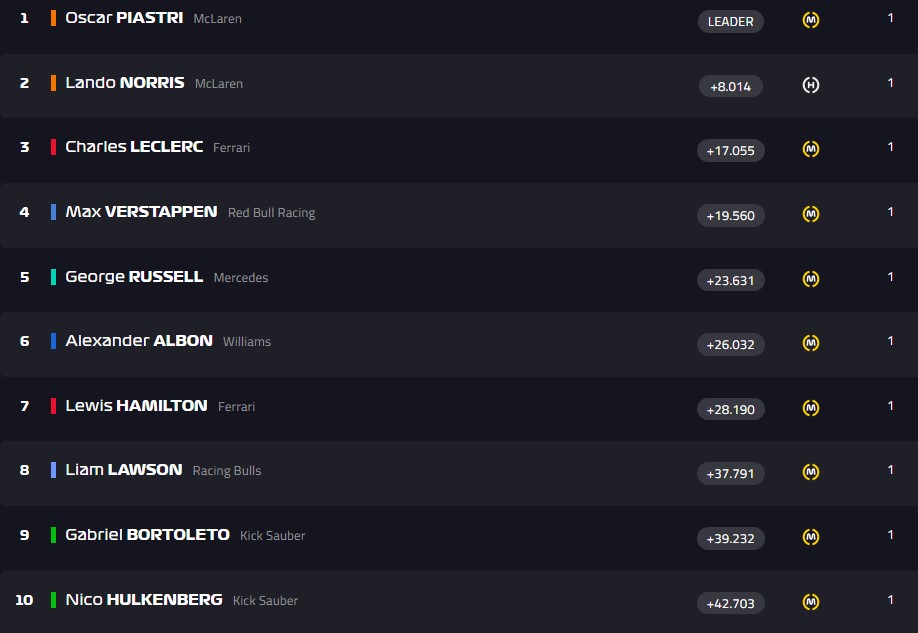Open Oscar Piastri driver name

(123, 18)
